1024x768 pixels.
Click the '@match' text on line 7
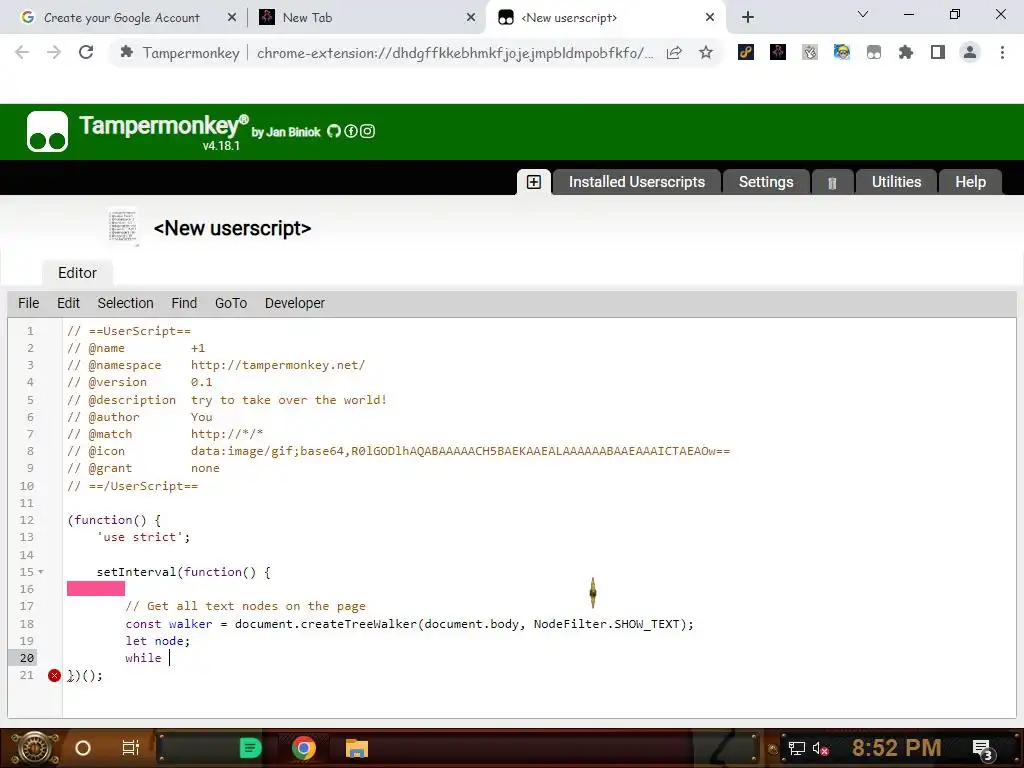click(x=110, y=434)
